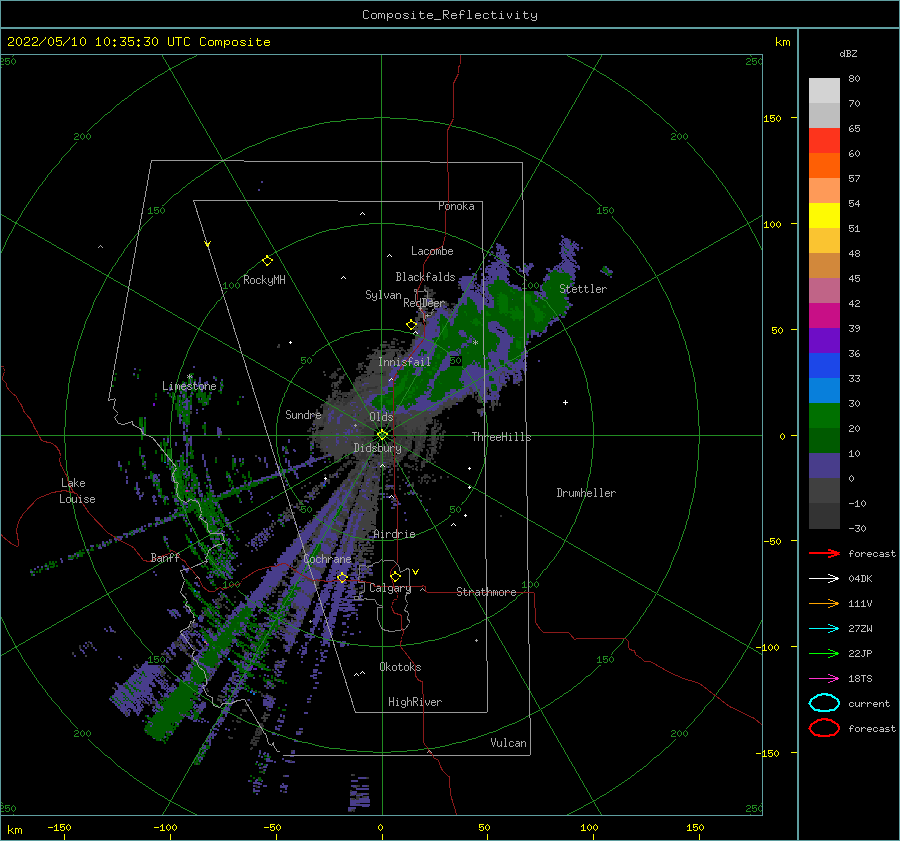The image size is (900, 841).
Task: Click the Stettler town label
Action: point(583,289)
